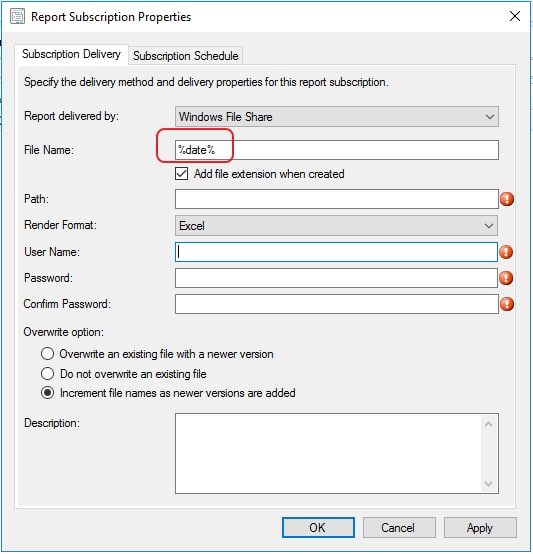Select Do not overwrite an existing file
The height and width of the screenshot is (554, 533).
pos(48,373)
